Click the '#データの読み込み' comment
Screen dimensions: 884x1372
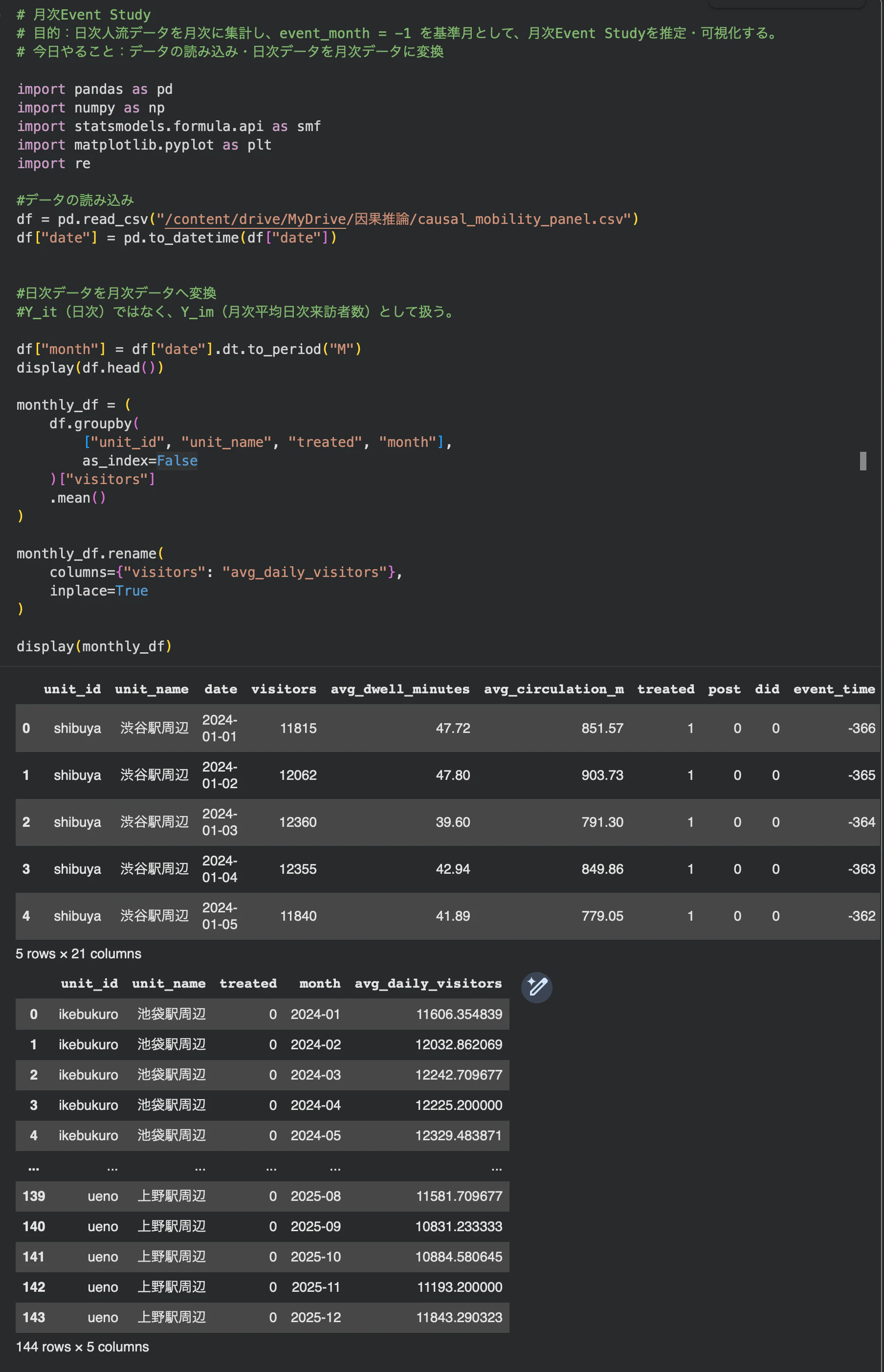pos(75,200)
